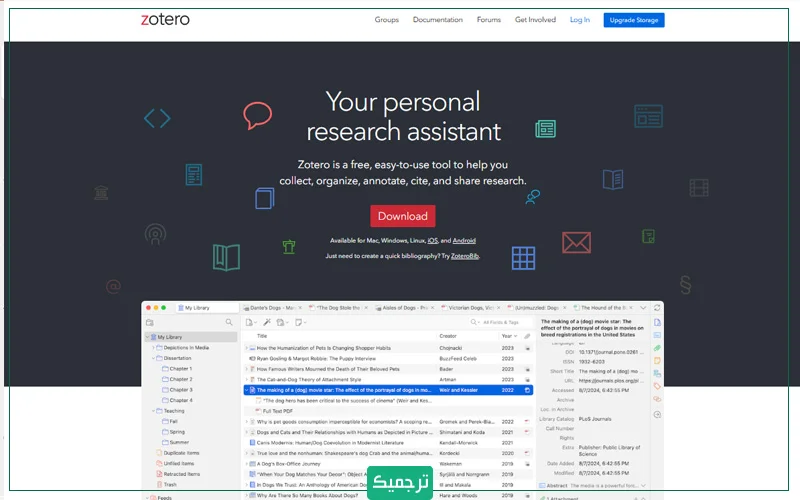Select the Info icon in item pane sidenav
Screen dimensions: 800x500
657,322
